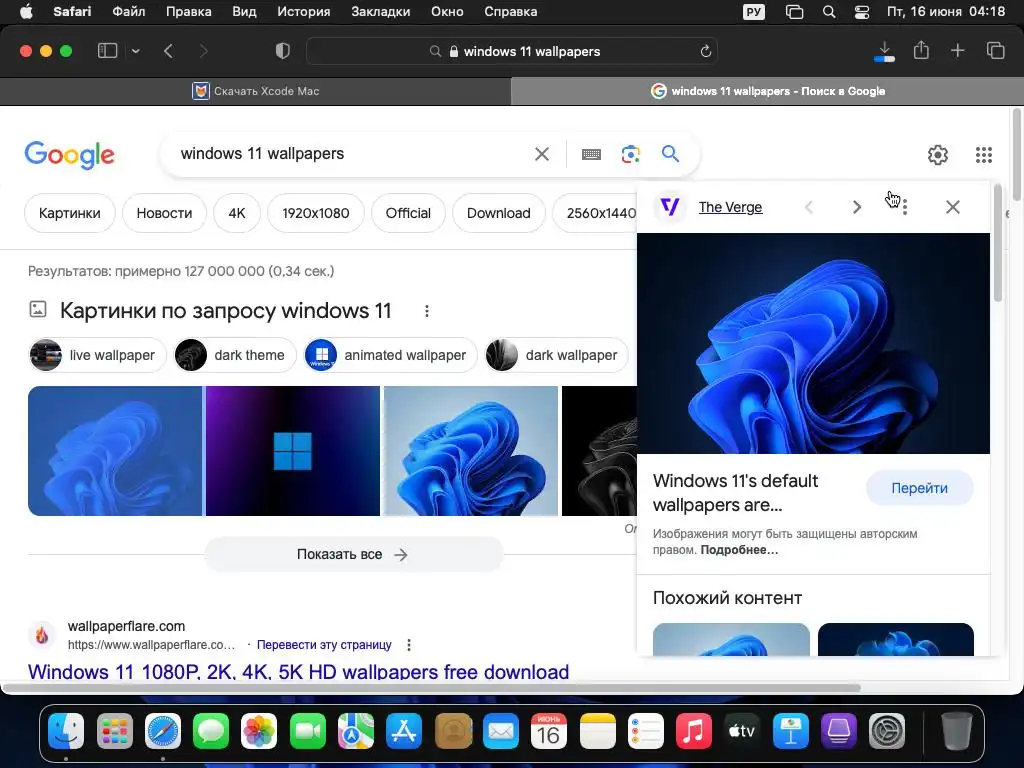Image resolution: width=1024 pixels, height=768 pixels.
Task: Apply the 'Official' filter chip
Action: 408,213
